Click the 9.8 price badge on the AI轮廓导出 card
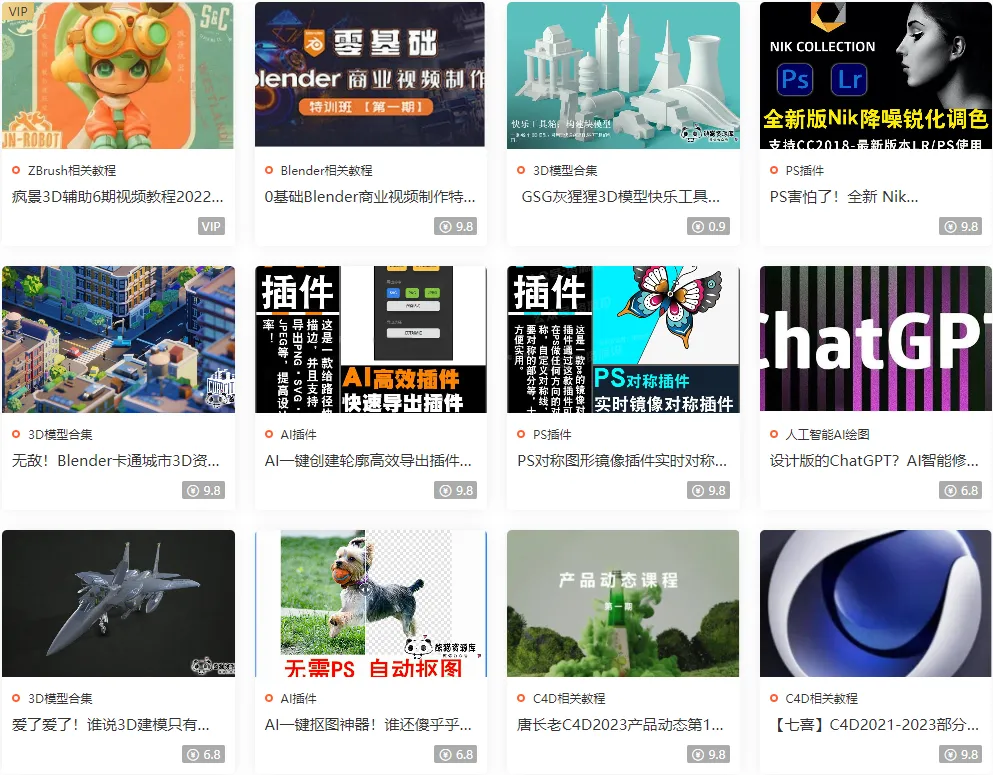This screenshot has height=775, width=993. click(x=455, y=490)
